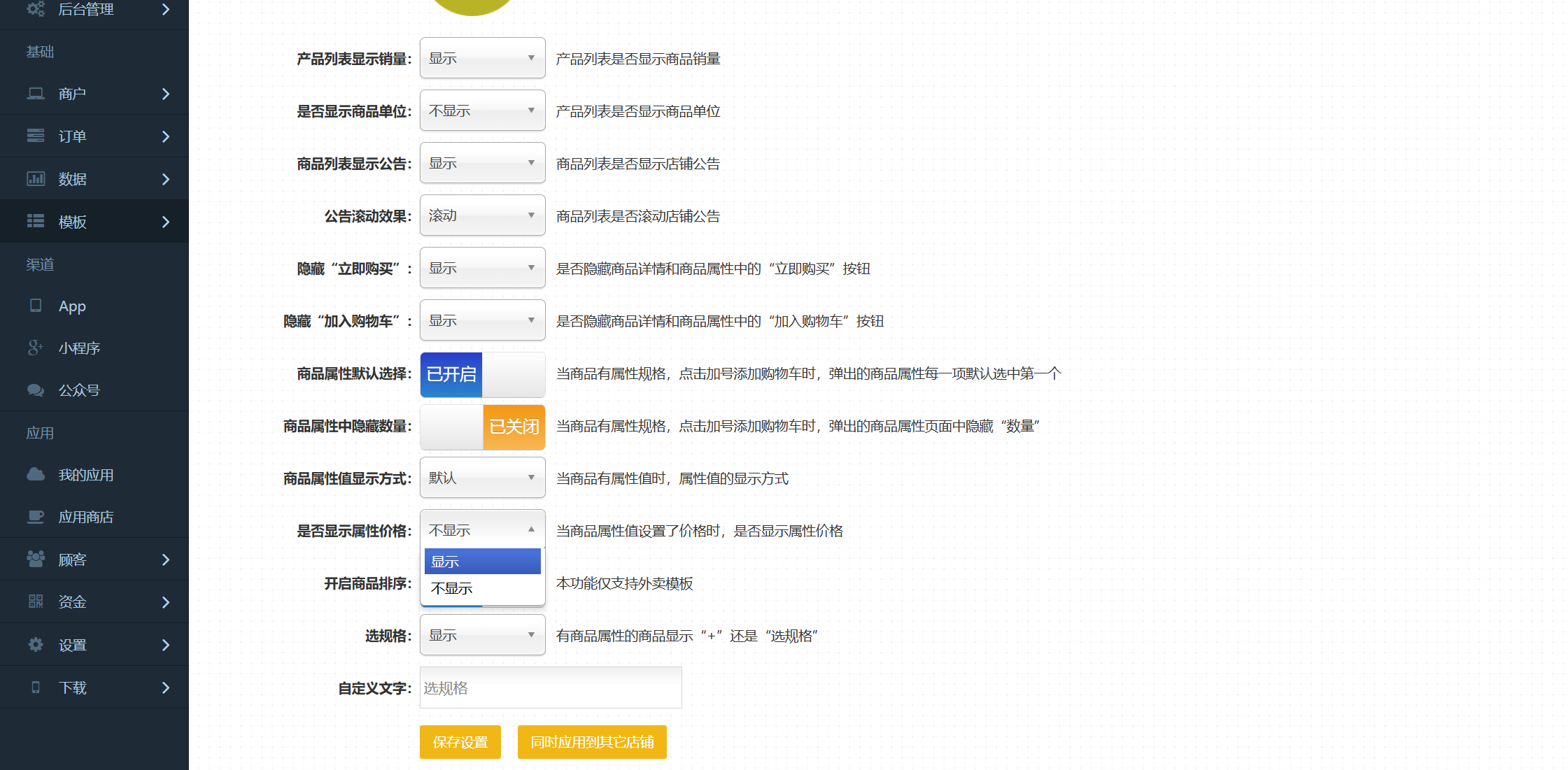Open 产品列表显示销量 dropdown

482,58
